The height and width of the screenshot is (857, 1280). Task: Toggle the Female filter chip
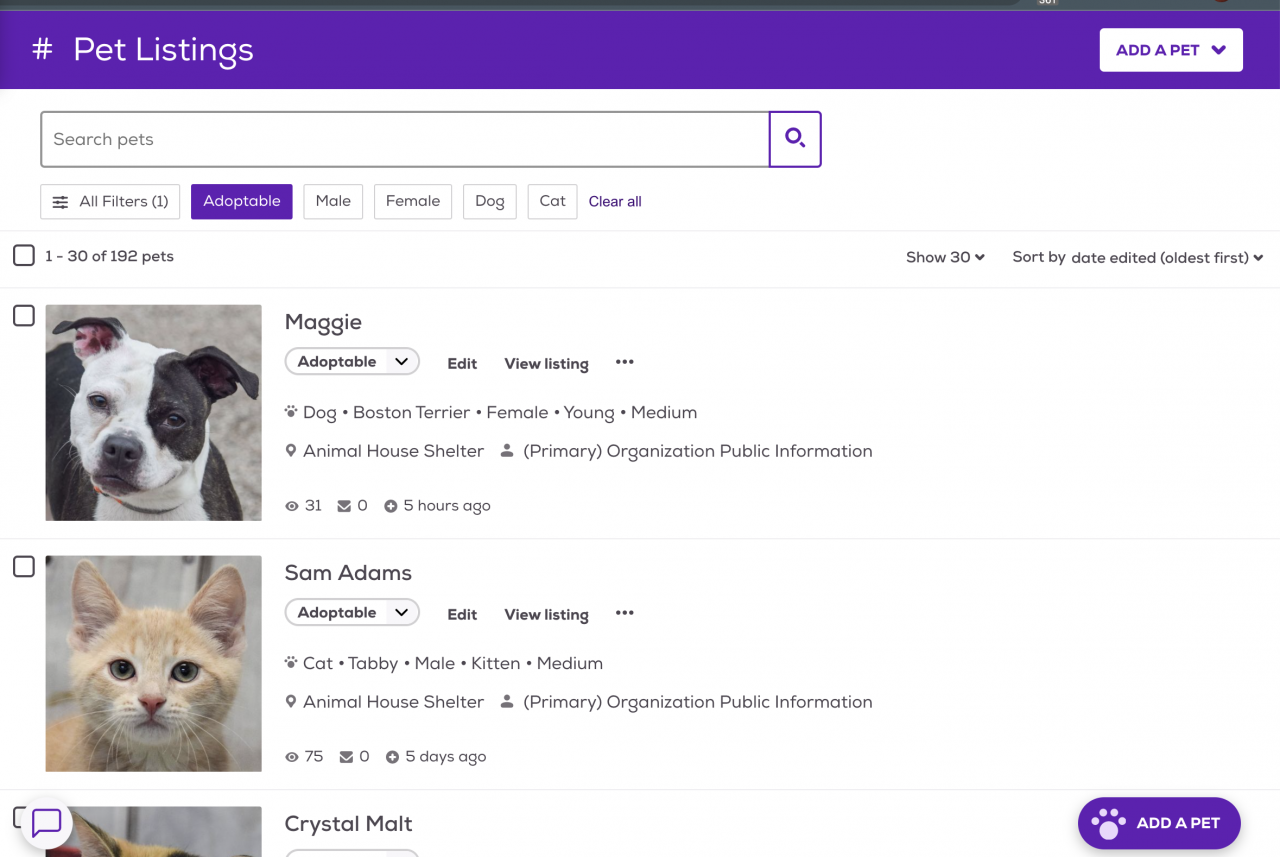point(413,201)
